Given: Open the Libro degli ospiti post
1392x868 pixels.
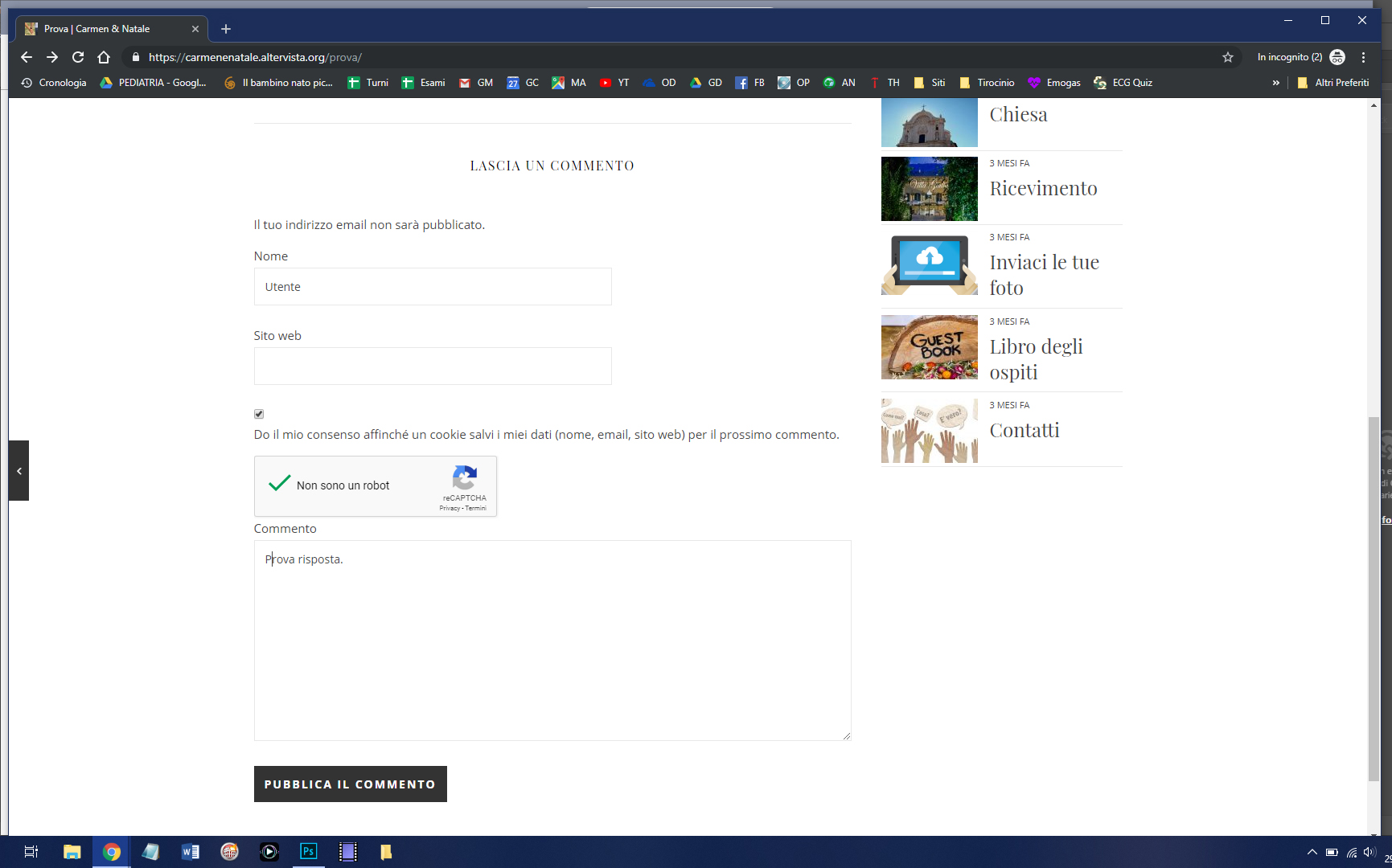Looking at the screenshot, I should (1036, 359).
